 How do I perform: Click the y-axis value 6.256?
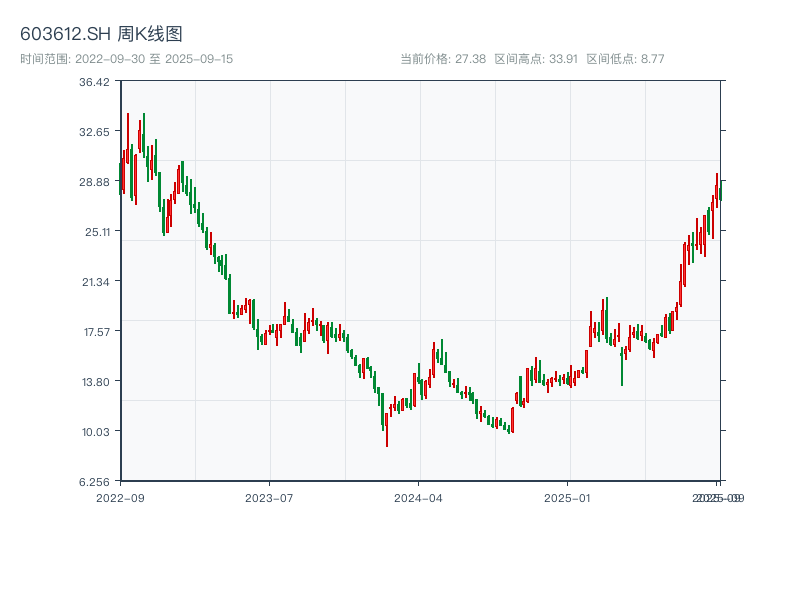[x=94, y=482]
